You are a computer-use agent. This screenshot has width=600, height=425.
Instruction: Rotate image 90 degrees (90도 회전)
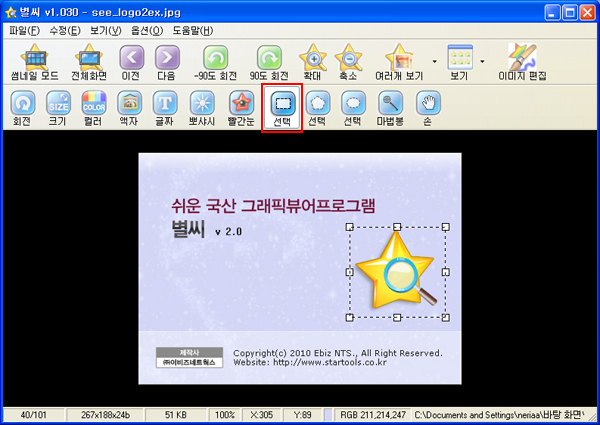pyautogui.click(x=269, y=62)
